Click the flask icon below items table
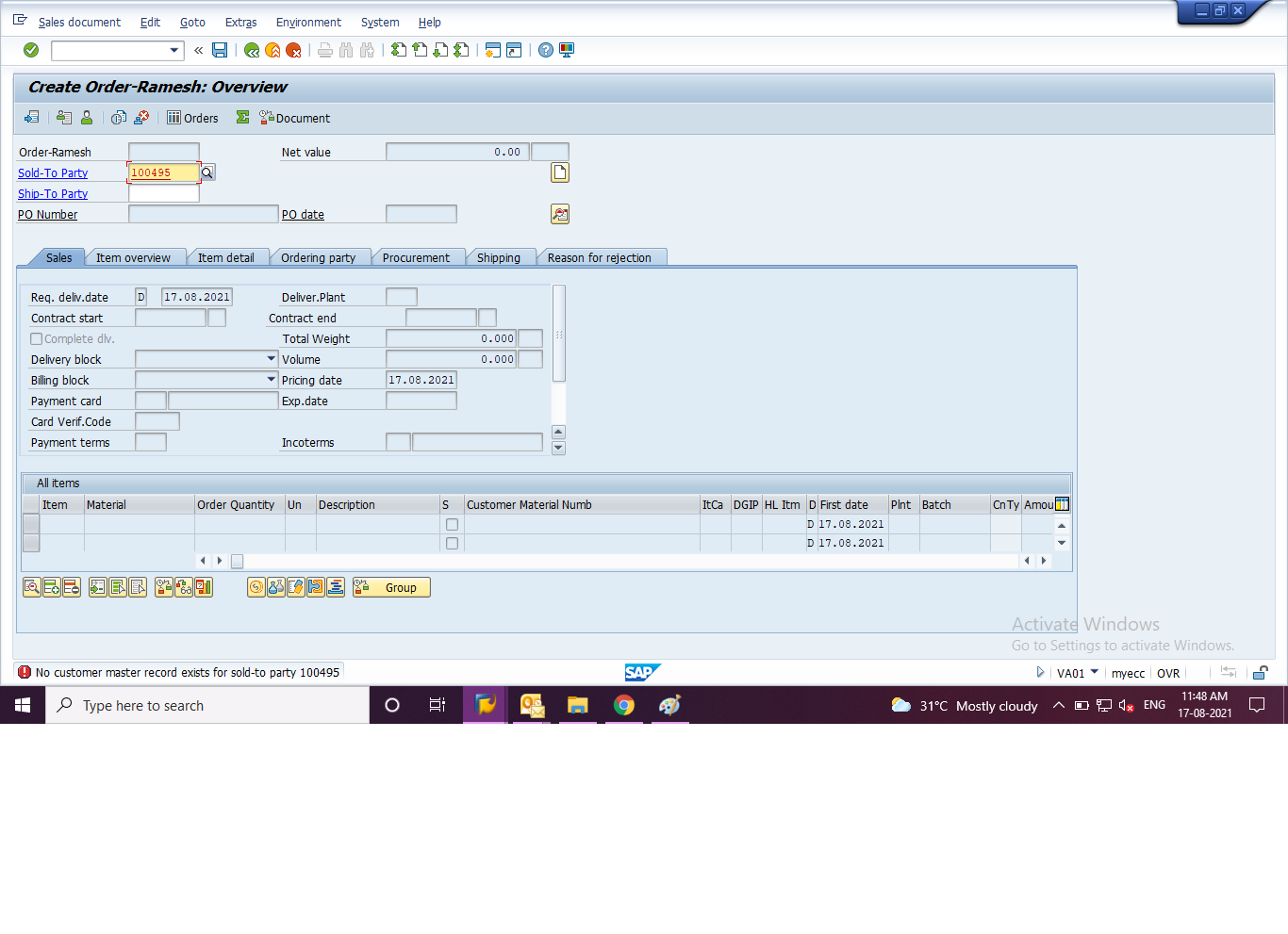The image size is (1288, 934). (276, 587)
